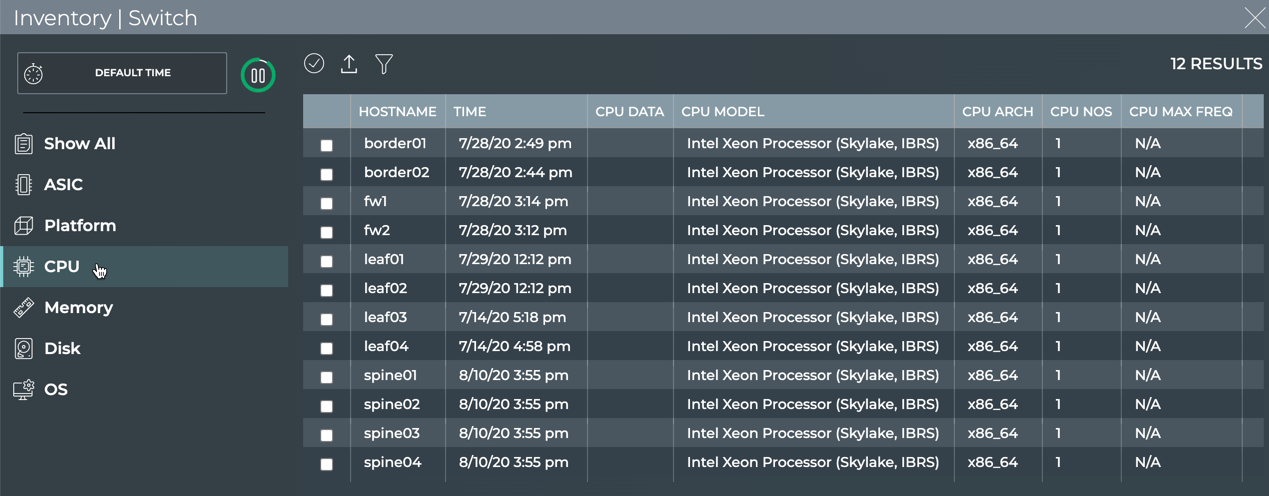1269x496 pixels.
Task: Pause updates with green circular button
Action: coord(258,75)
